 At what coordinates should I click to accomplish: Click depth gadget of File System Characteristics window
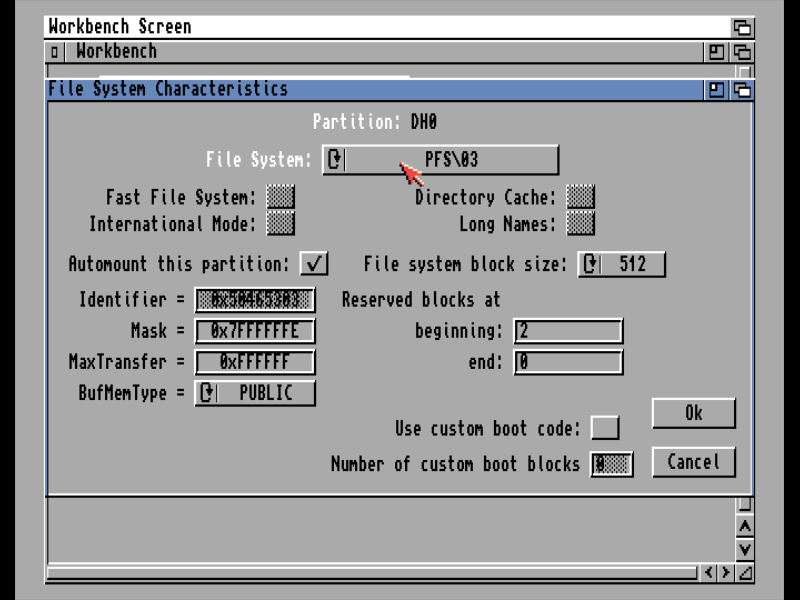[742, 89]
